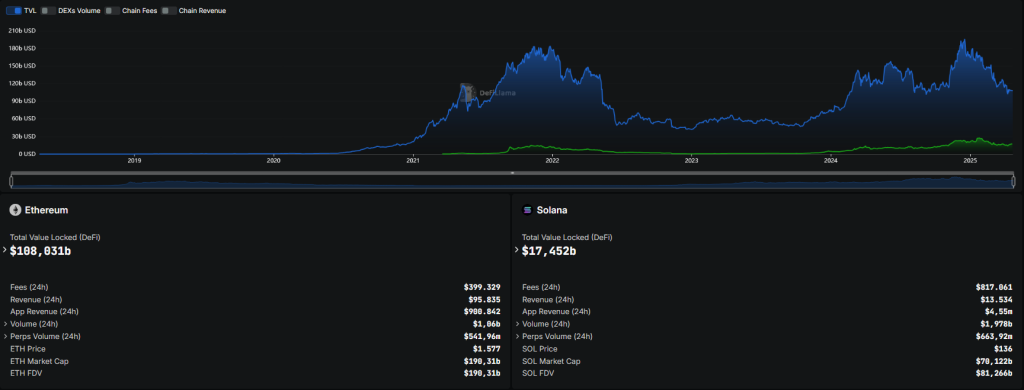
Task: Click the SOL Market Cap label
Action: 551,361
